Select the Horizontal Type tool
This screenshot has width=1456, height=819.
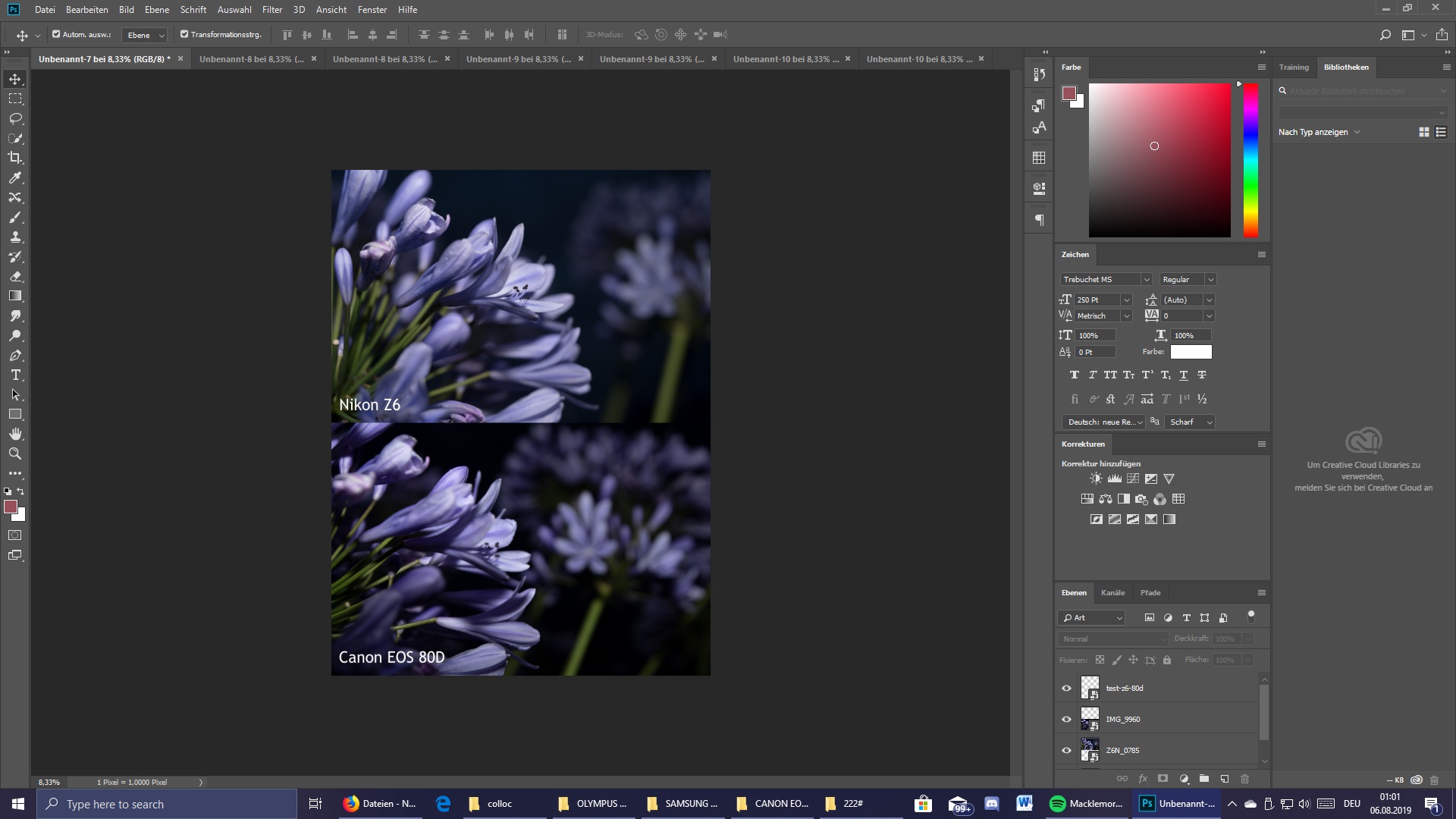tap(15, 375)
